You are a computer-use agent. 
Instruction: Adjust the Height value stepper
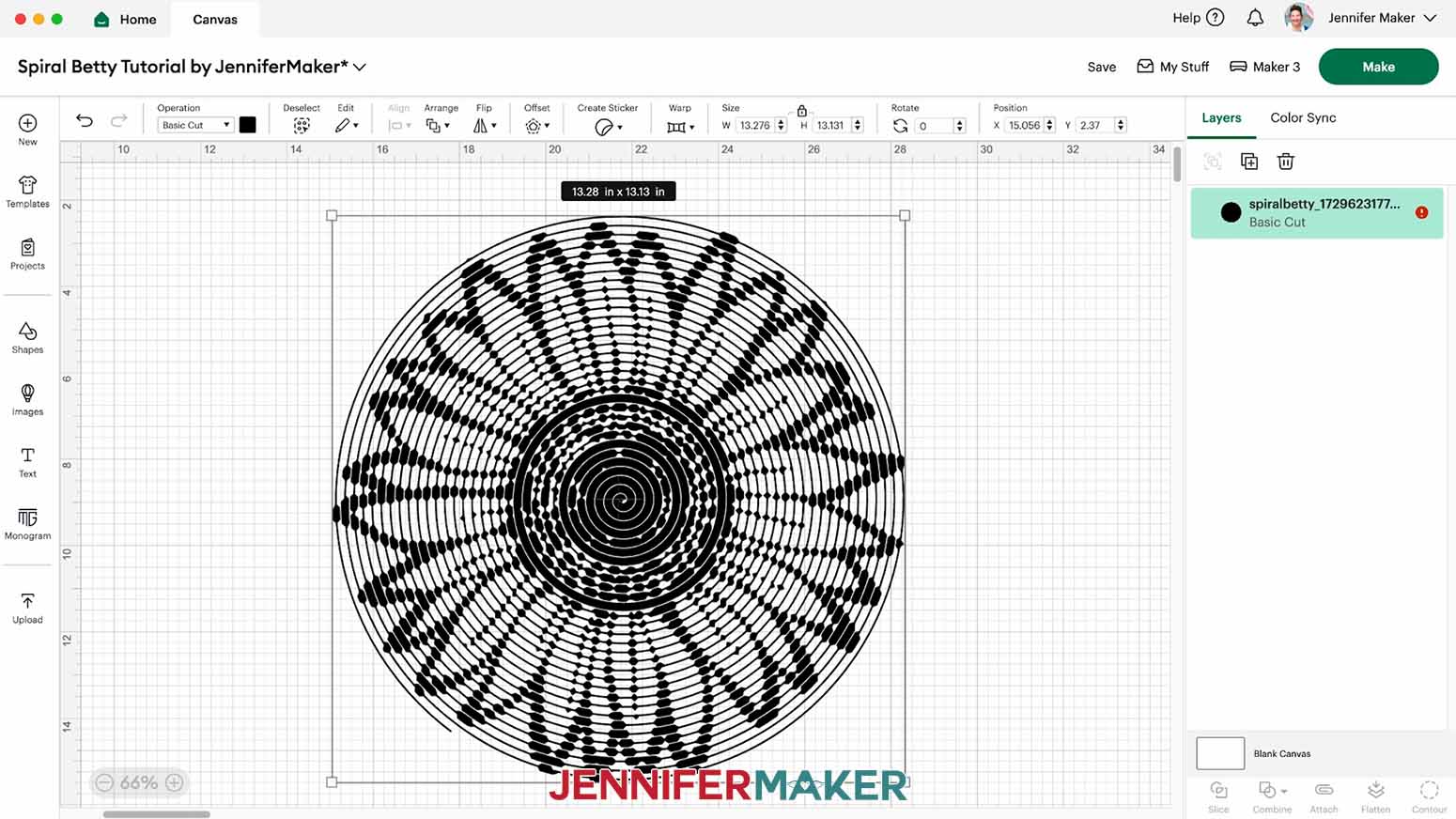point(858,125)
